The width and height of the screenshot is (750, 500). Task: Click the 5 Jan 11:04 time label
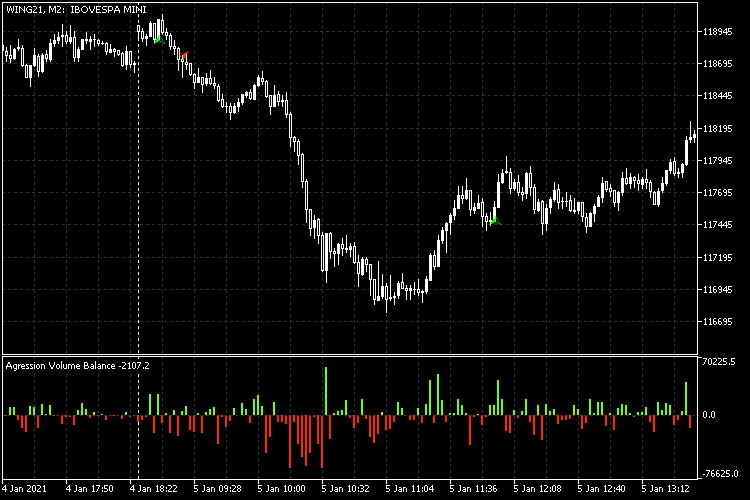[x=409, y=489]
